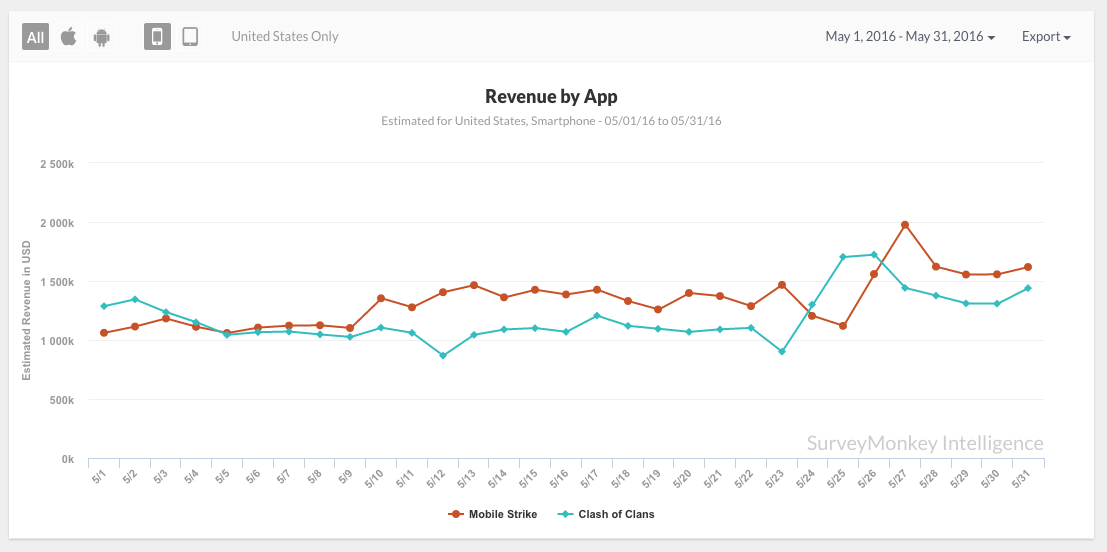Click Mobile Strike point on 5/25

point(843,325)
